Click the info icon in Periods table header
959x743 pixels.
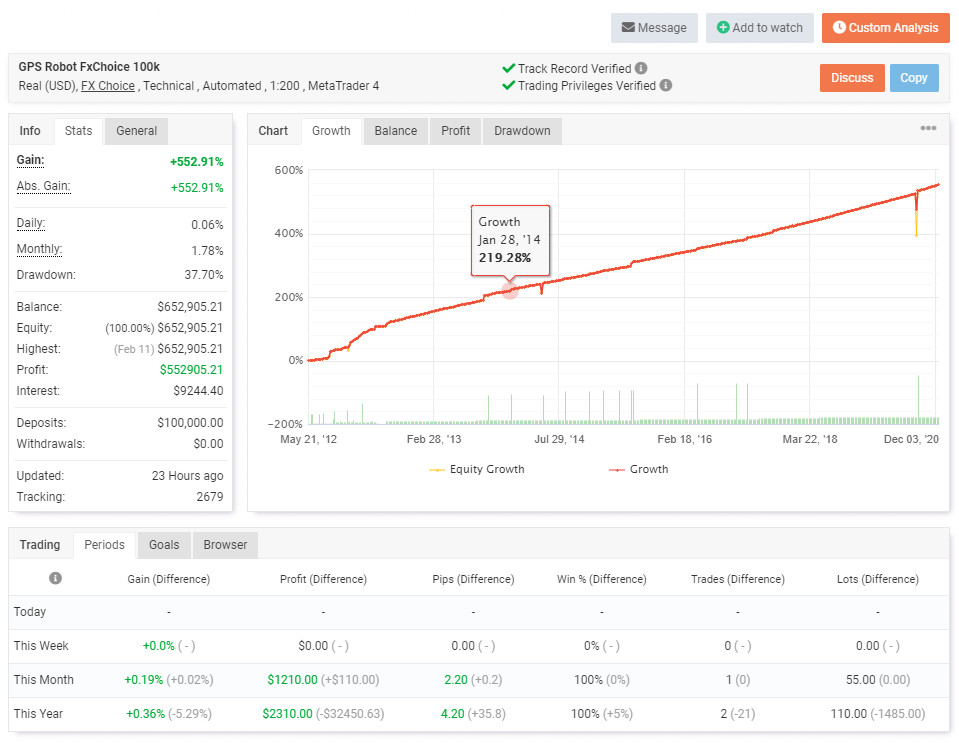point(55,579)
